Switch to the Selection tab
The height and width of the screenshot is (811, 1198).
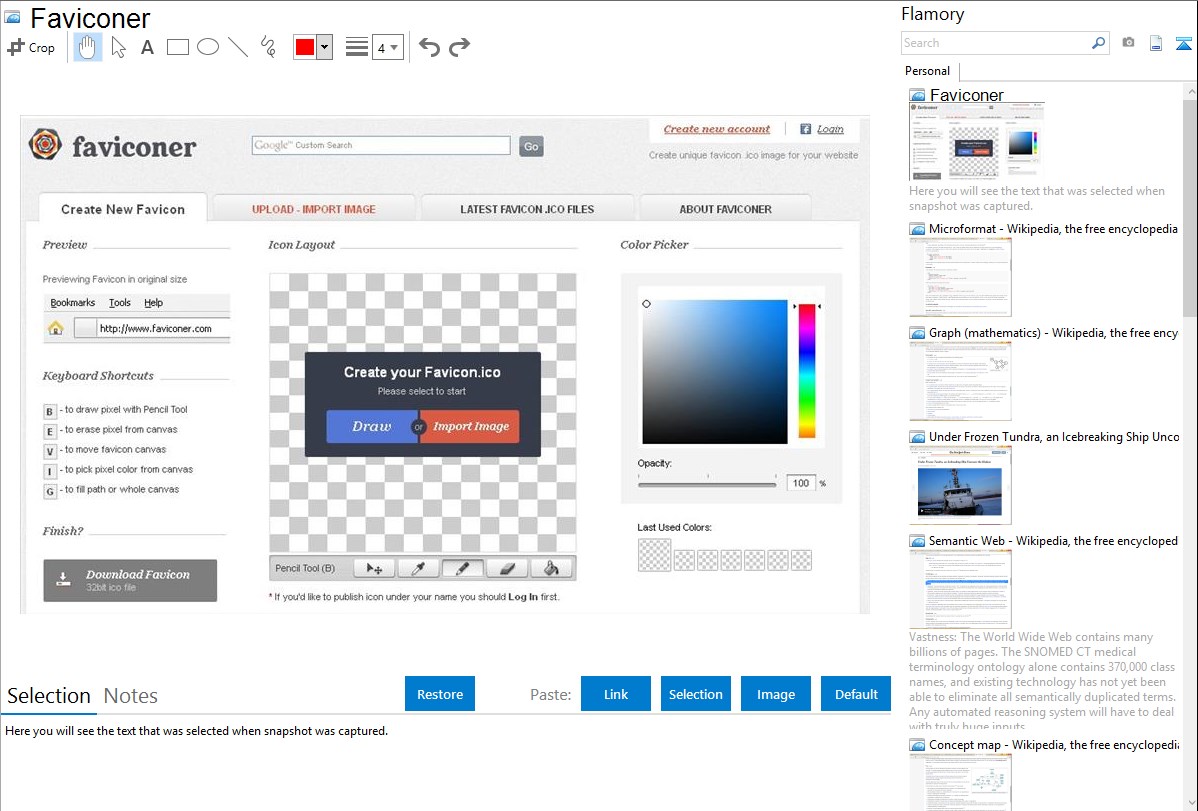(x=49, y=696)
